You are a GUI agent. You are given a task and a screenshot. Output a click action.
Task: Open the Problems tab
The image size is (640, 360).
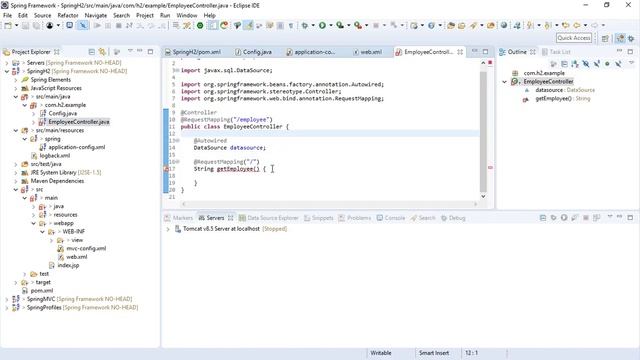point(355,218)
